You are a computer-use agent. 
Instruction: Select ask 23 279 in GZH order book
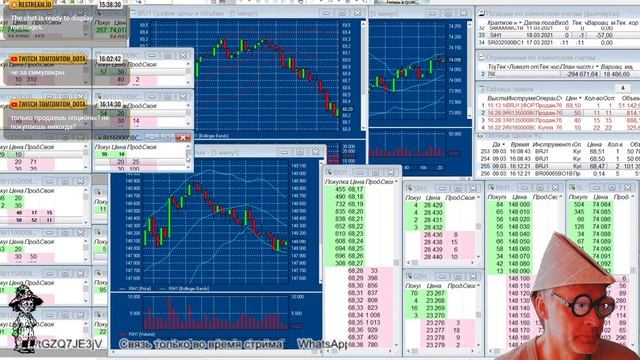click(x=435, y=345)
